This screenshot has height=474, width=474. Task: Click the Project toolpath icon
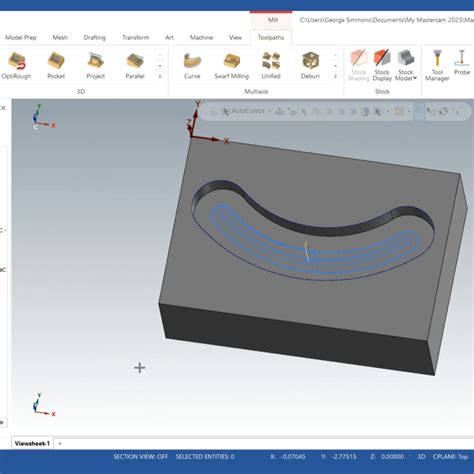95,66
